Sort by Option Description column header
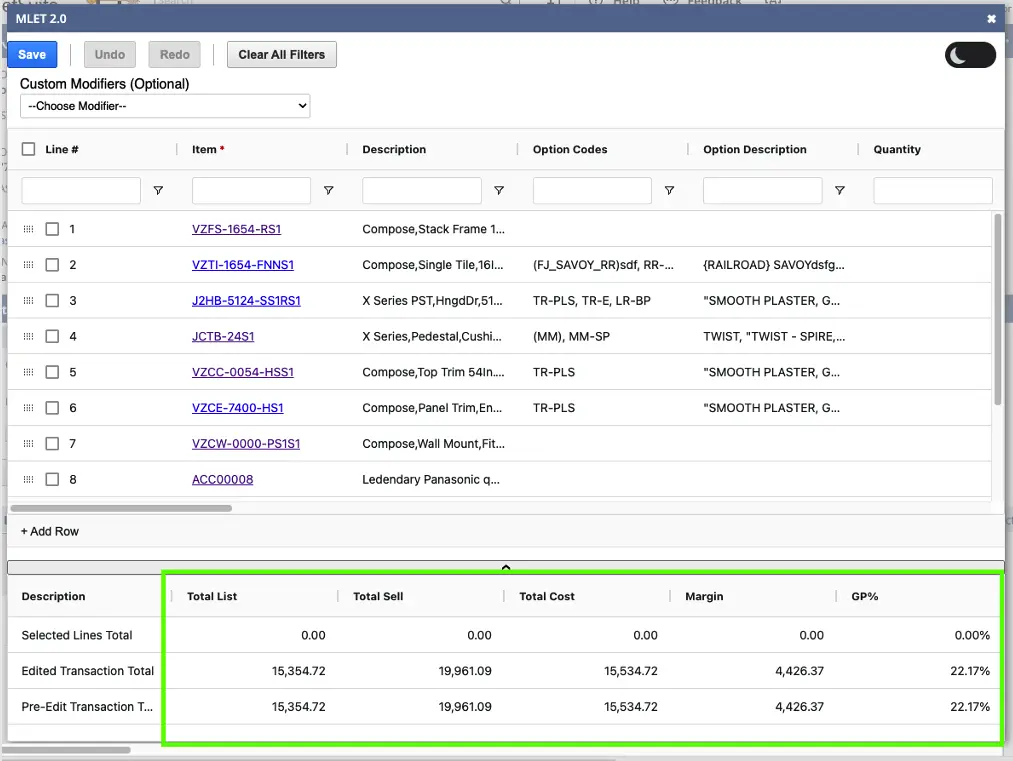The height and width of the screenshot is (761, 1013). tap(755, 149)
